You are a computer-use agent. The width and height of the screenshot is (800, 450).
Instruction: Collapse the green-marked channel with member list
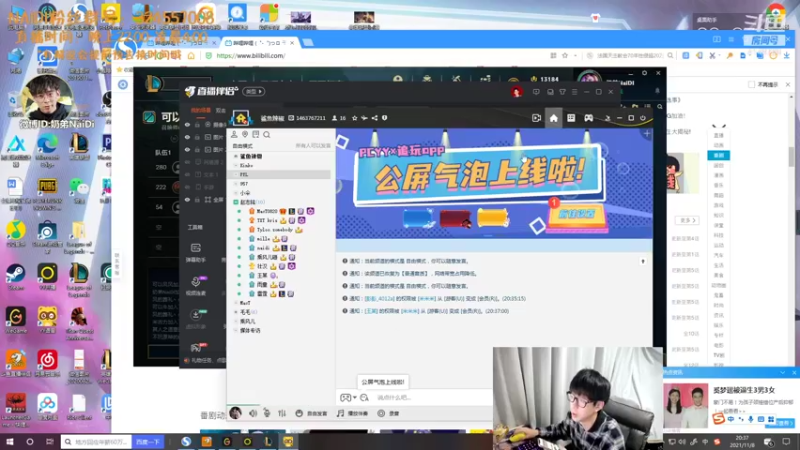click(236, 202)
